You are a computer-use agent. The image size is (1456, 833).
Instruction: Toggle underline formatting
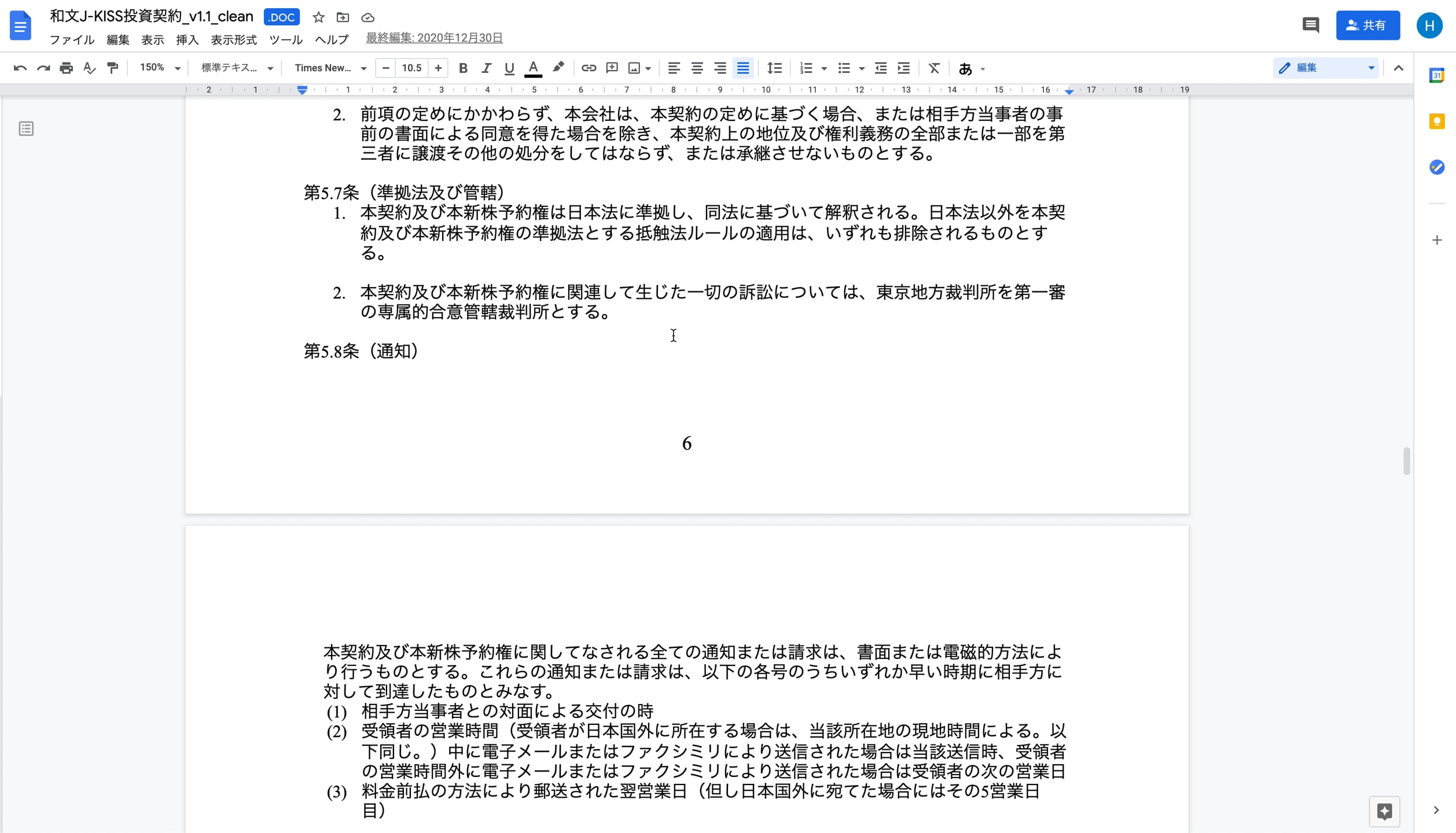(x=509, y=68)
